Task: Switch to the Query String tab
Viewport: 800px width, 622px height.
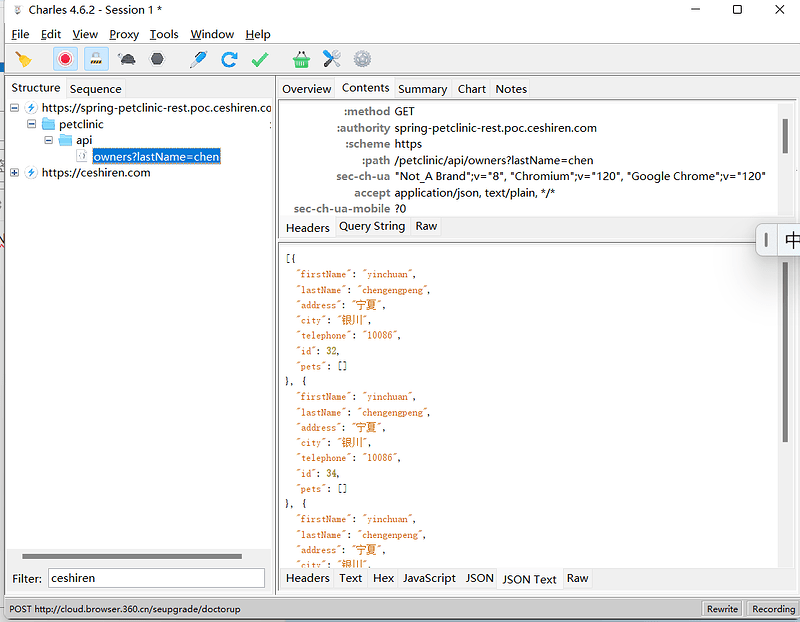Action: [372, 226]
